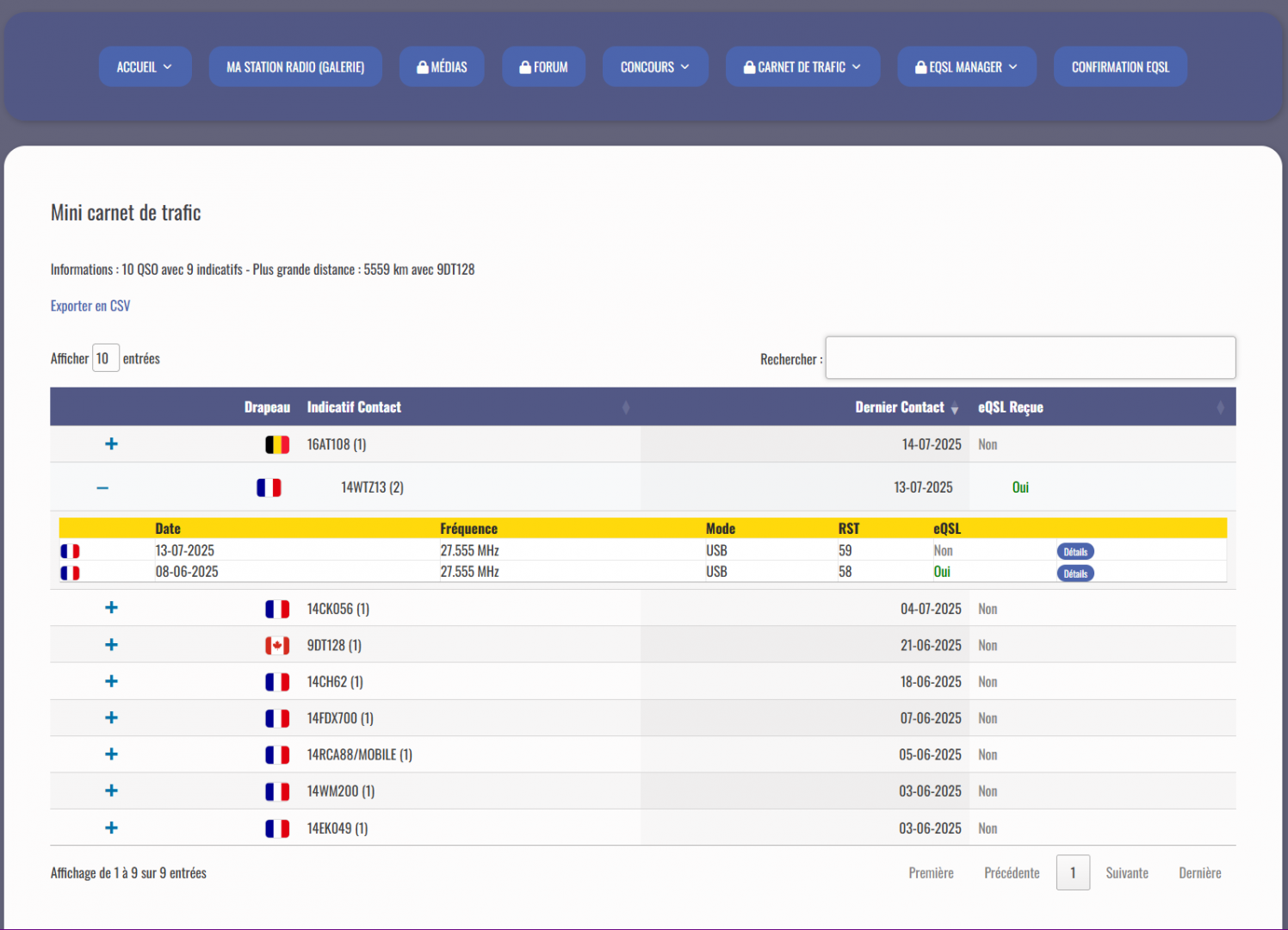Click the Rechercher search field
This screenshot has height=930, width=1288.
[x=1030, y=358]
